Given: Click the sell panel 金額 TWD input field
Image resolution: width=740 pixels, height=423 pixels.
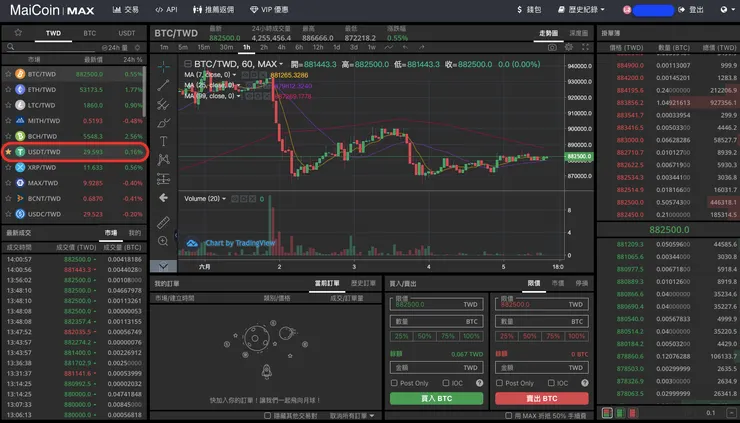Looking at the screenshot, I should point(542,367).
